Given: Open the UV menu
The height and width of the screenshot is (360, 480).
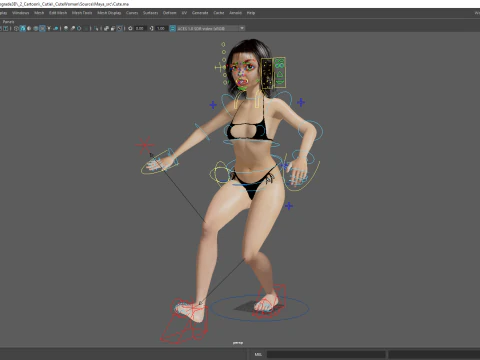Looking at the screenshot, I should pos(184,13).
